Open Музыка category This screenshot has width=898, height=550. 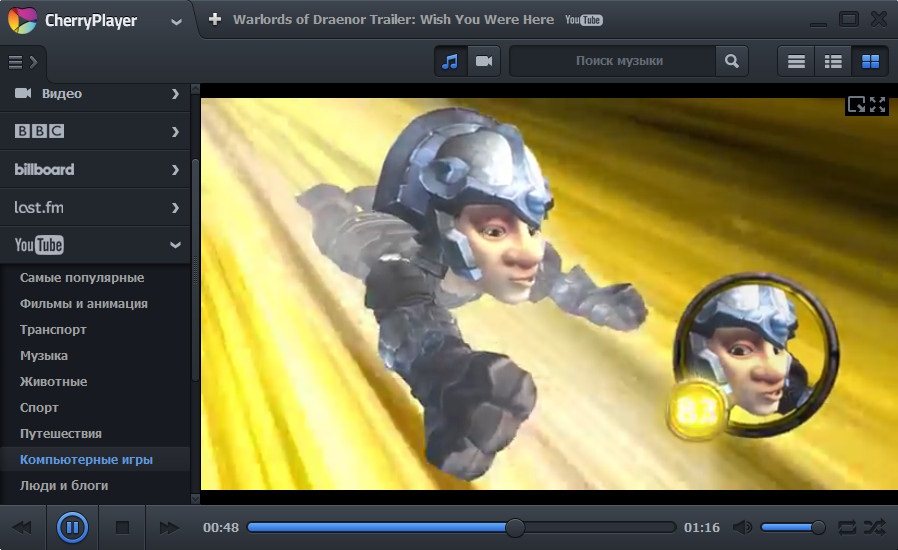click(44, 356)
